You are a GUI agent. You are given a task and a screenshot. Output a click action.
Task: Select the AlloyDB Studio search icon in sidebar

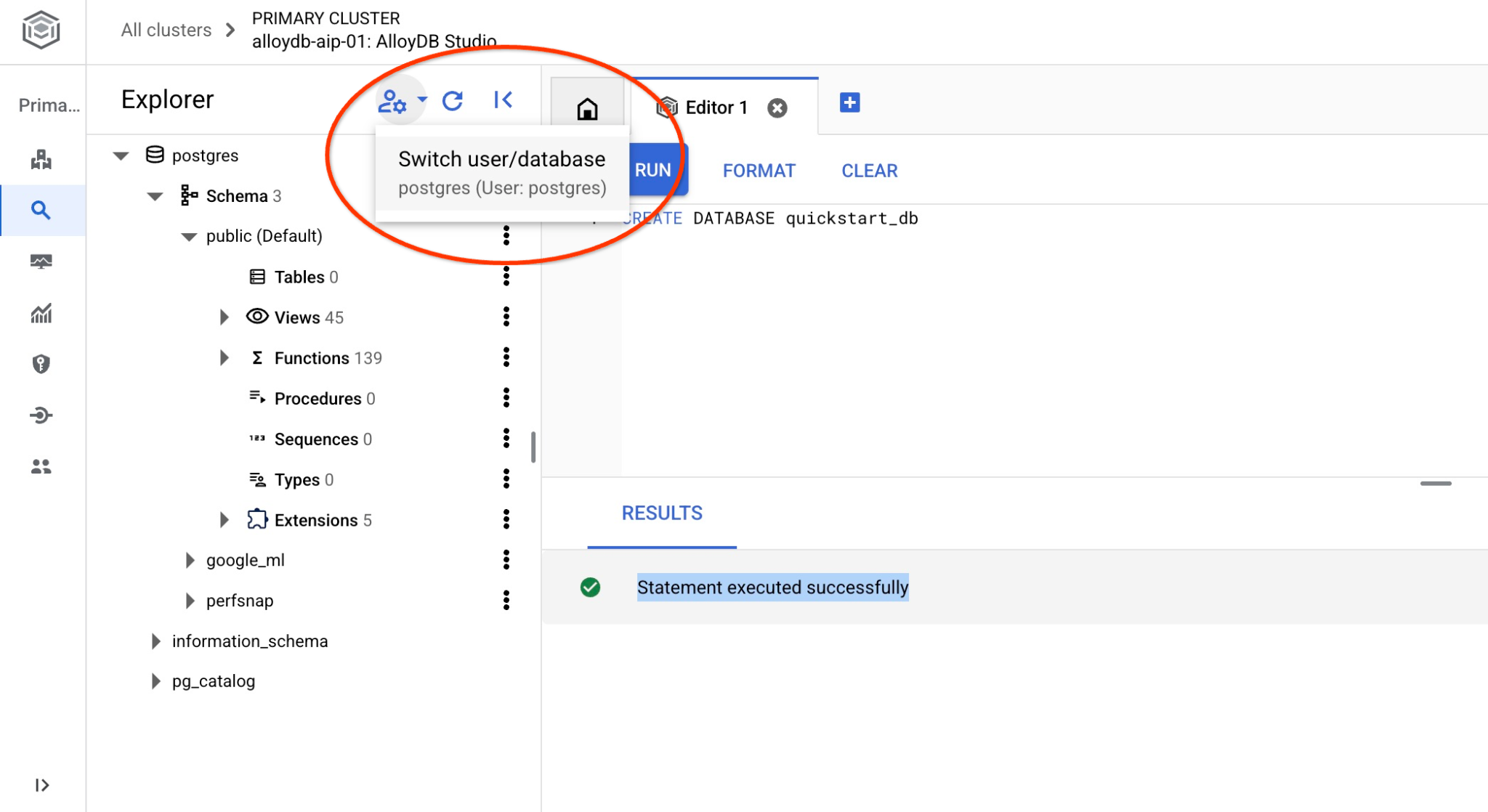point(41,209)
